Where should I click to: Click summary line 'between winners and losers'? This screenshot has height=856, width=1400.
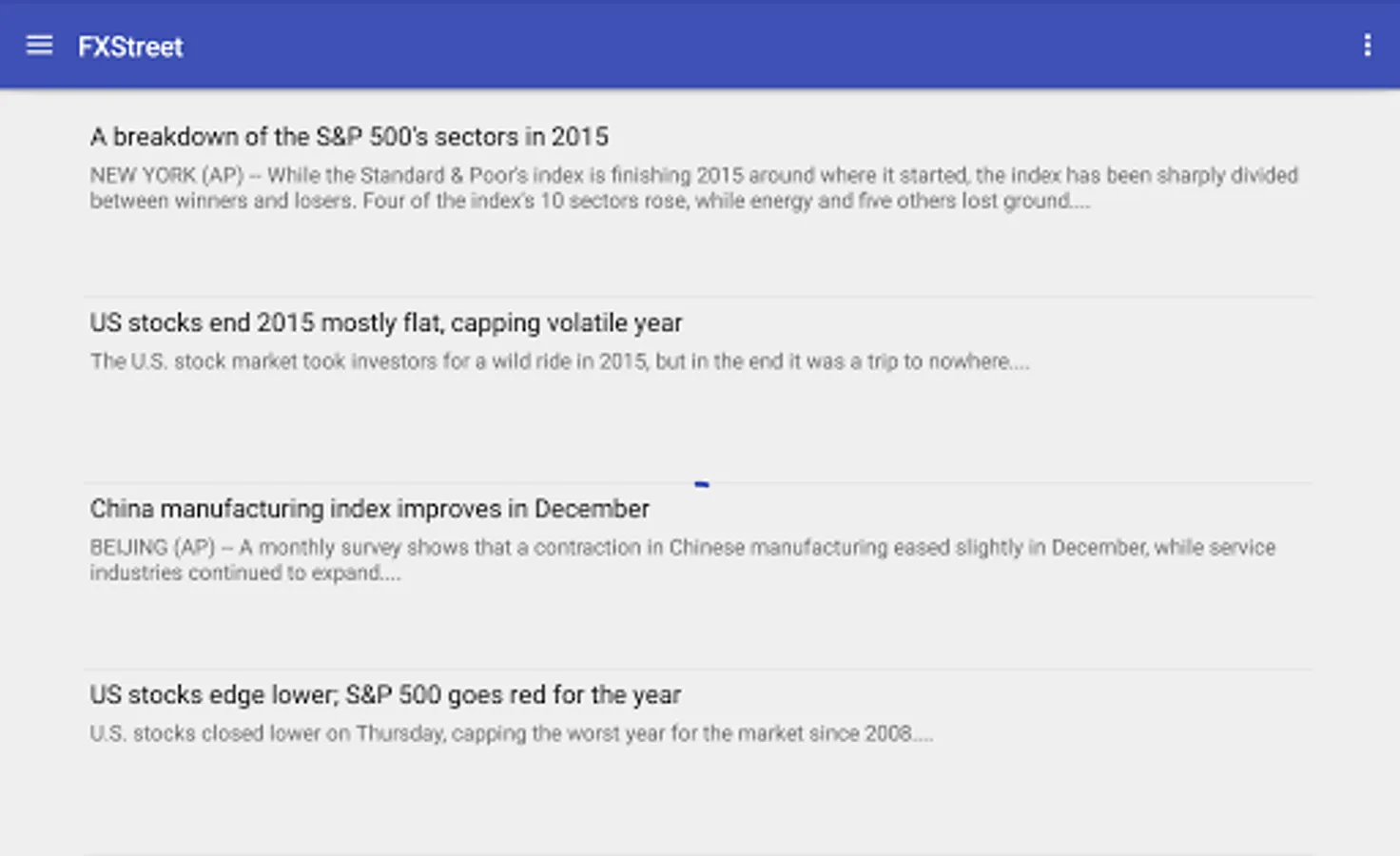(590, 201)
